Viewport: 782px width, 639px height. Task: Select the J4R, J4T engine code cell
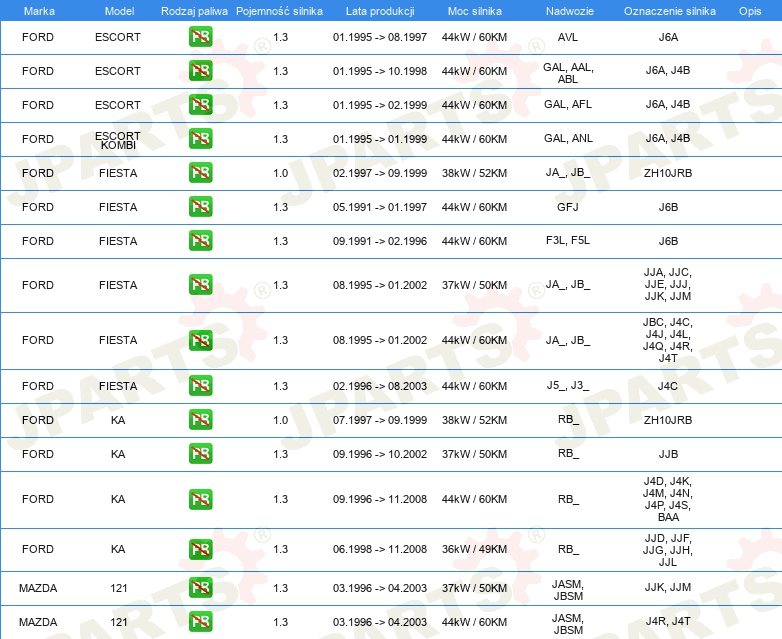[x=668, y=621]
